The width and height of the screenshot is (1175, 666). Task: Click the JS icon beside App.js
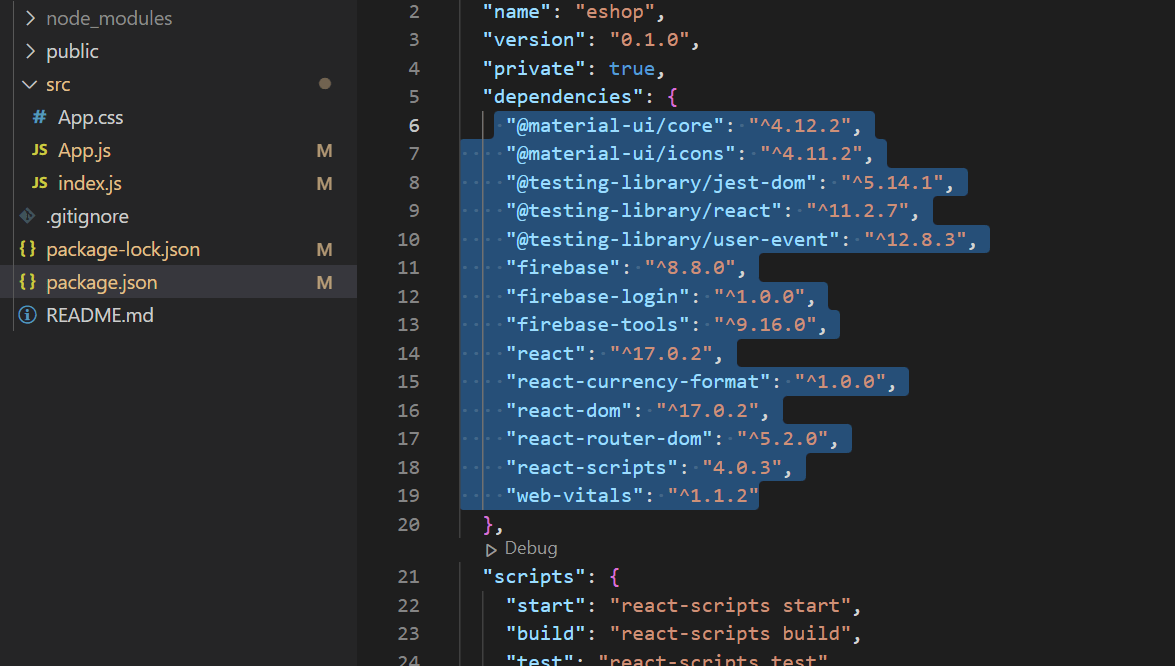(40, 151)
